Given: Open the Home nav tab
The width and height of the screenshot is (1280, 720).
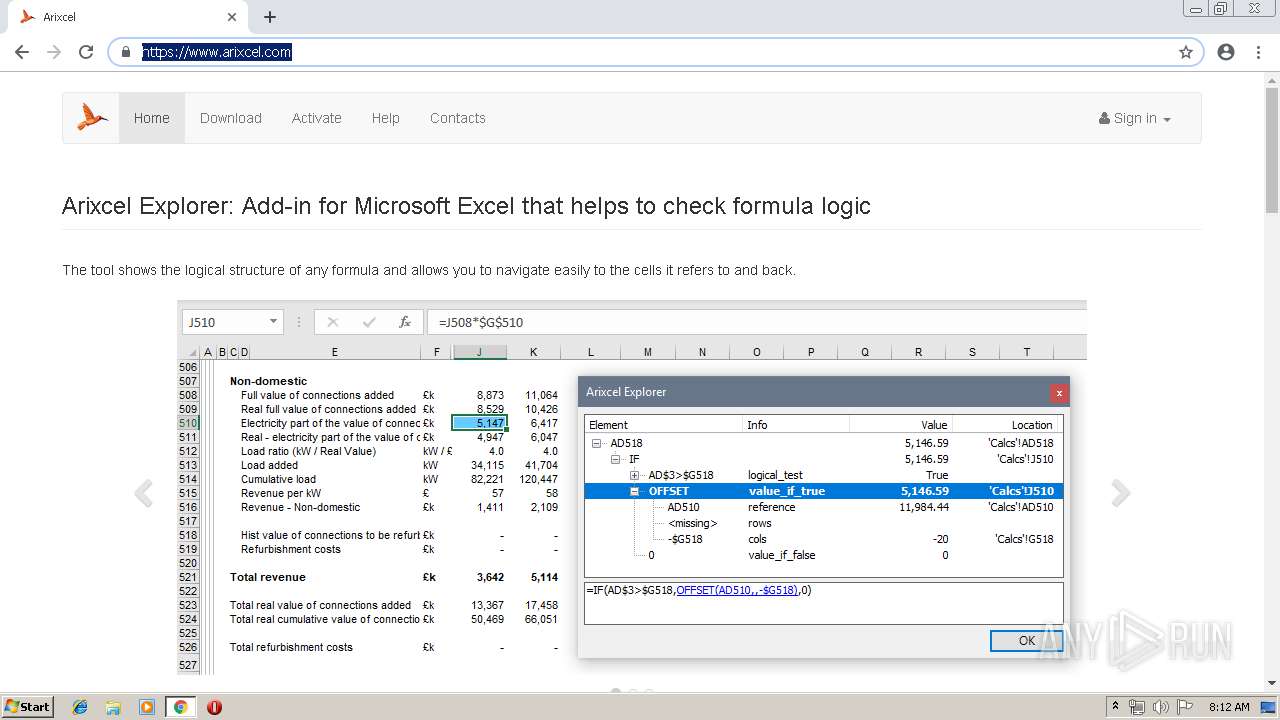Looking at the screenshot, I should (x=152, y=118).
